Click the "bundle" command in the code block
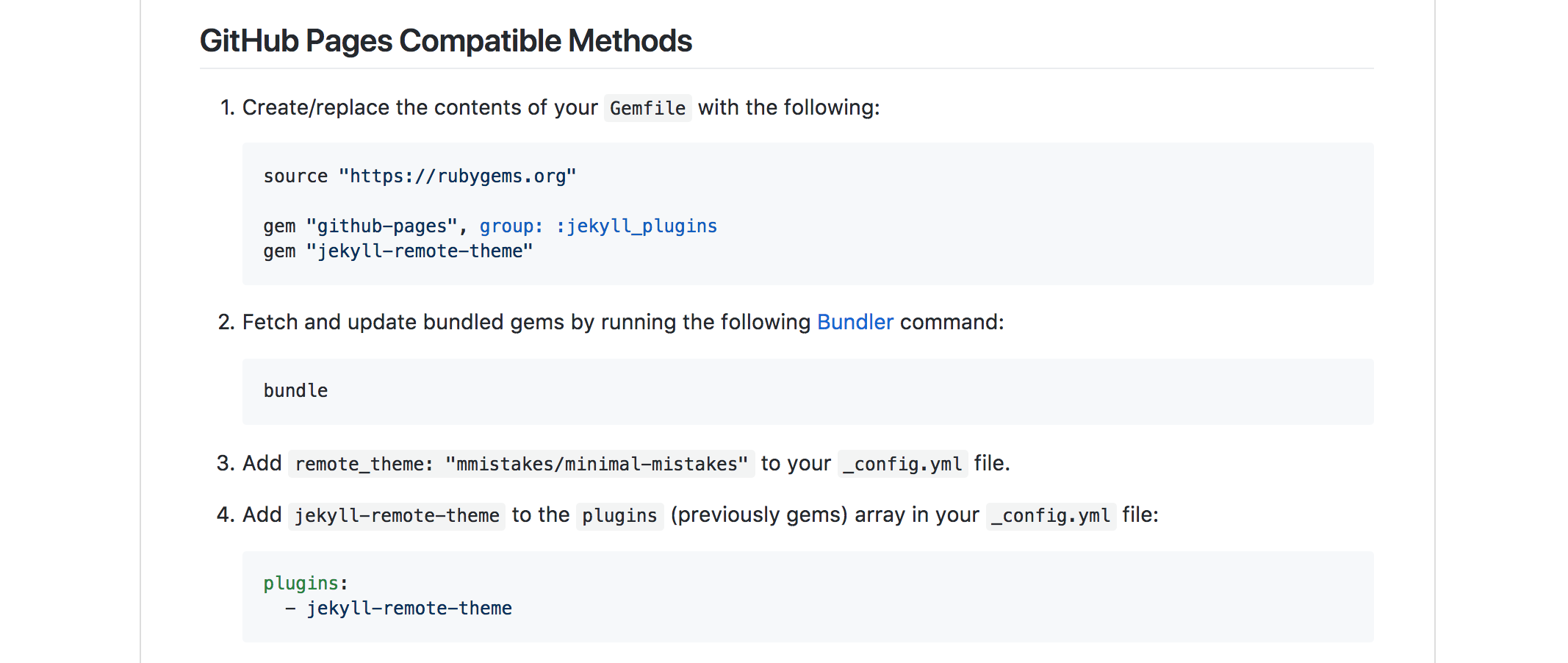1568x663 pixels. [x=295, y=391]
